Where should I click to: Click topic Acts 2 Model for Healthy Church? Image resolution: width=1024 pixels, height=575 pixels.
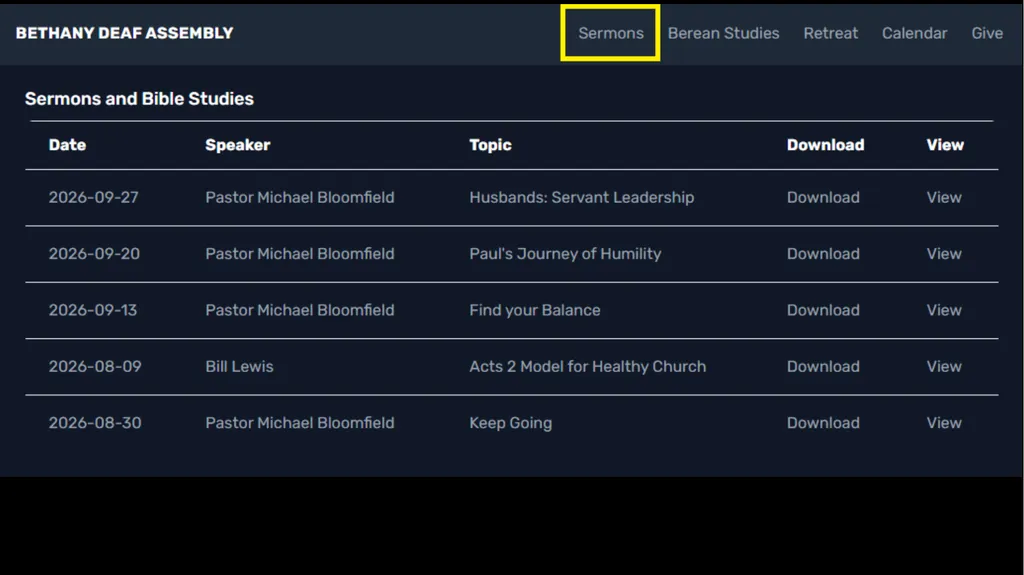588,367
